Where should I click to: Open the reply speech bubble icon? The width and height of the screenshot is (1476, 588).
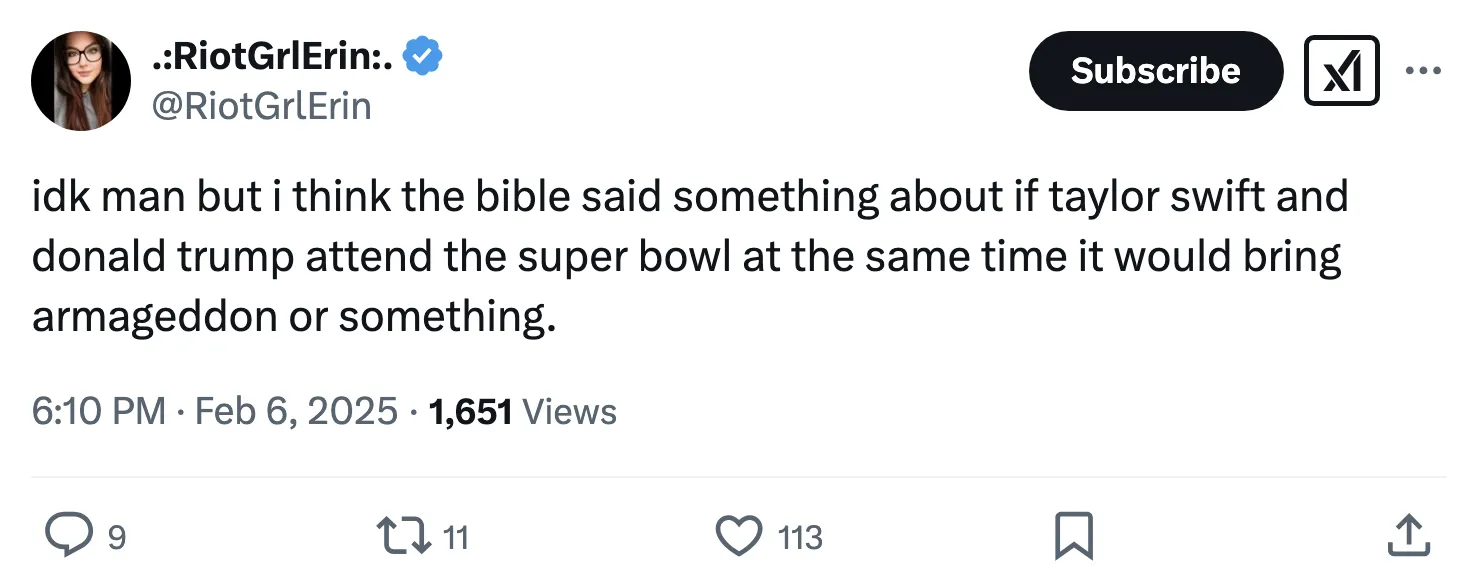click(66, 537)
